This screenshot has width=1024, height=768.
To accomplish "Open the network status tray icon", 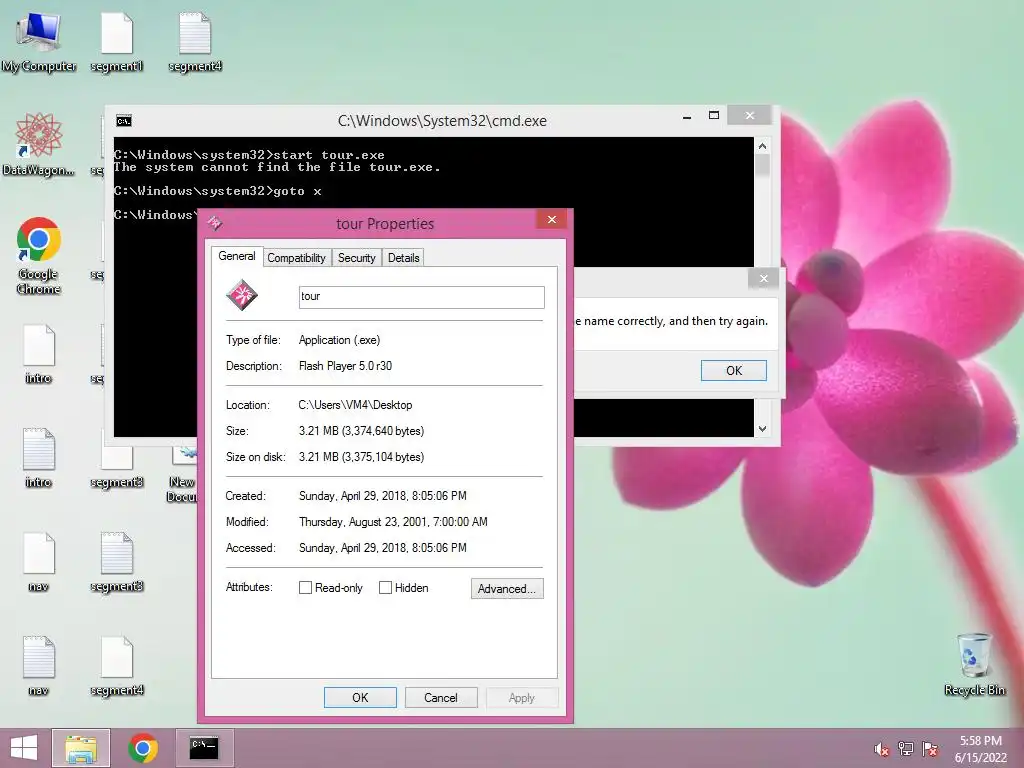I will click(x=906, y=749).
